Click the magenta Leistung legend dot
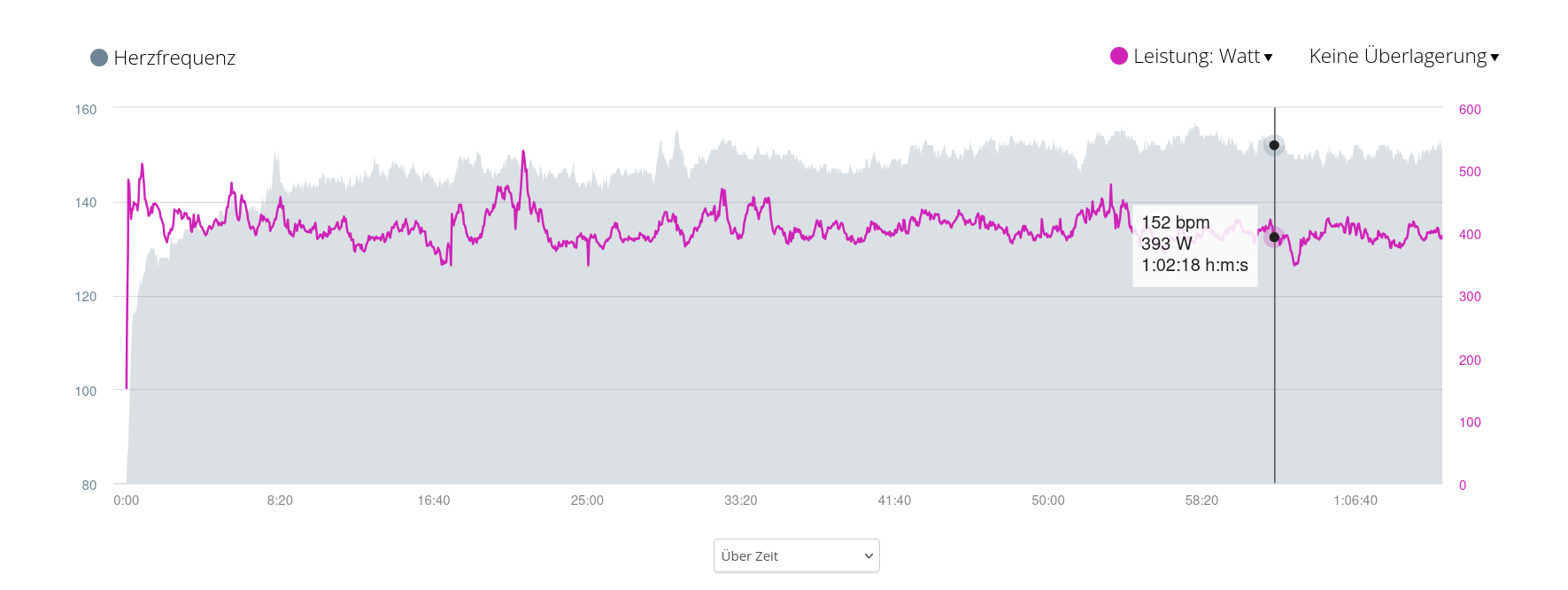1568x590 pixels. 1119,56
